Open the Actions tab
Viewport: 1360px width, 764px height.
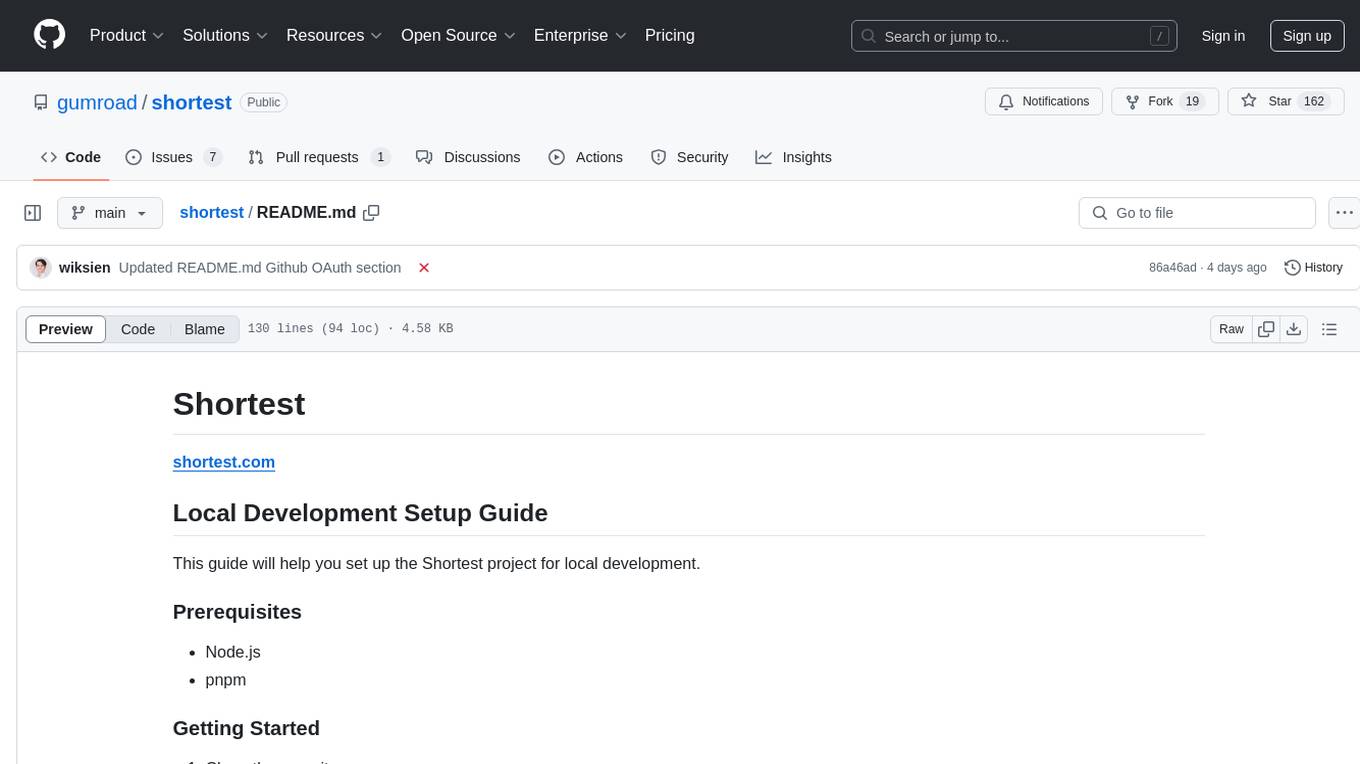(586, 157)
